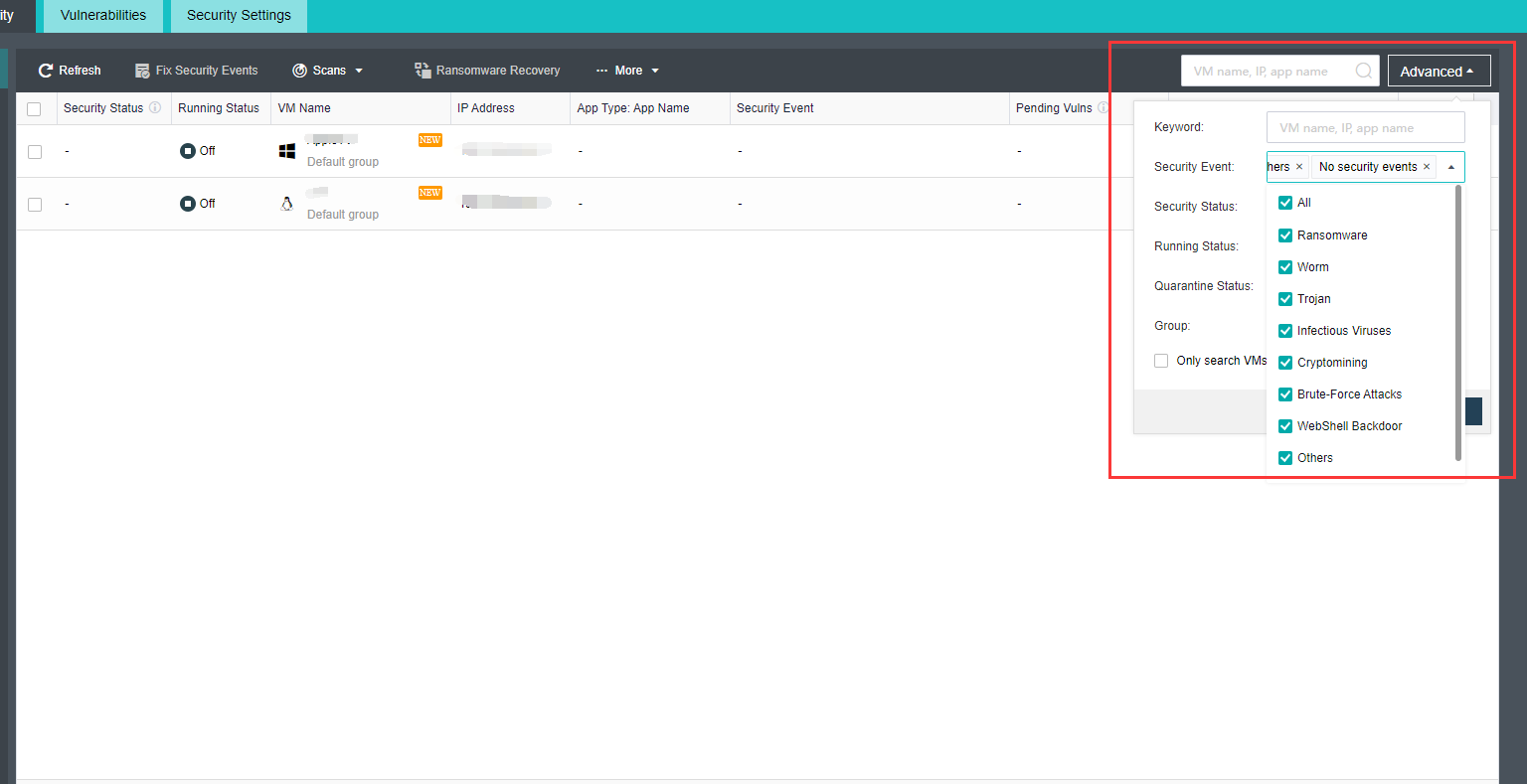
Task: Open the Security Settings tab
Action: [x=239, y=15]
